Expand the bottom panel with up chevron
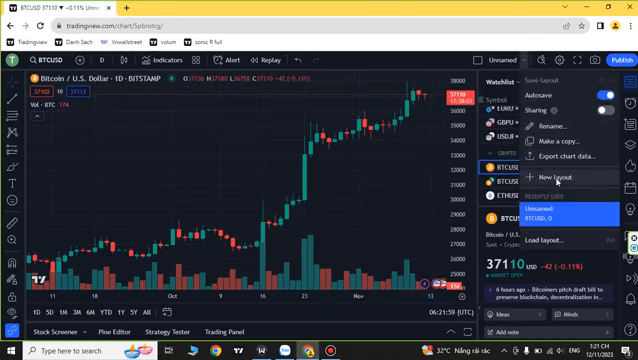This screenshot has width=638, height=360. click(451, 332)
